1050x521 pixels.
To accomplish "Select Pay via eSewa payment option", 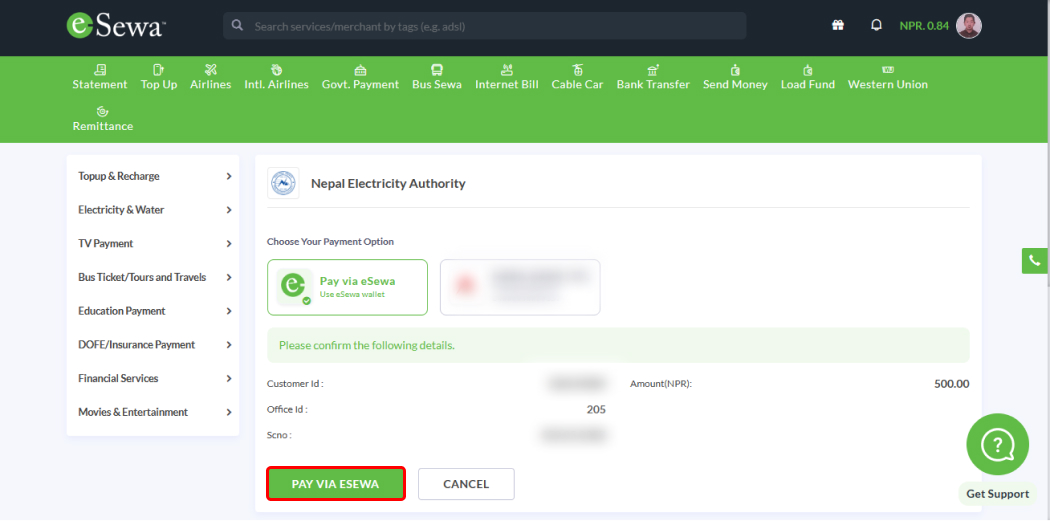I will (347, 287).
